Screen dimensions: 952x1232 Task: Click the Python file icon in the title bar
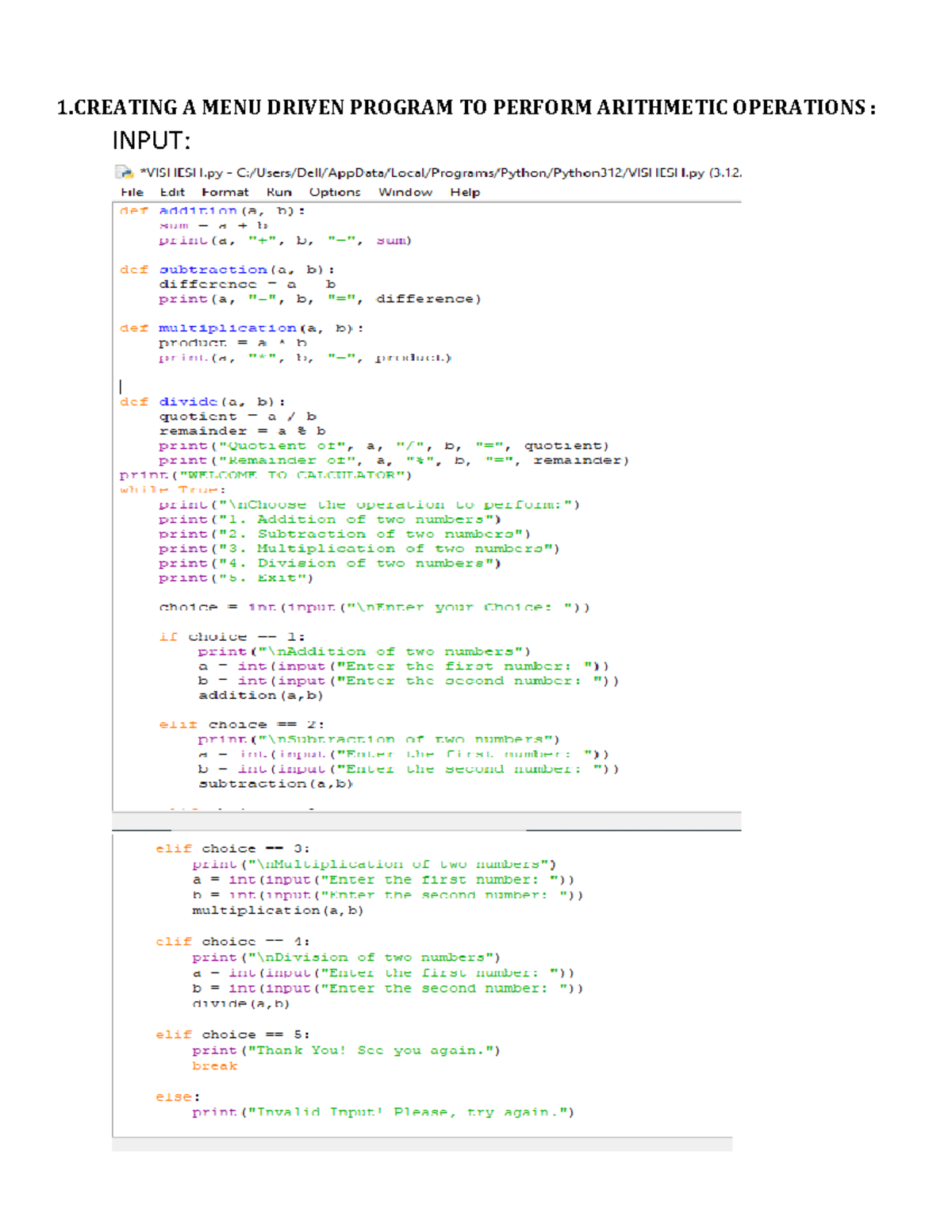pos(125,171)
